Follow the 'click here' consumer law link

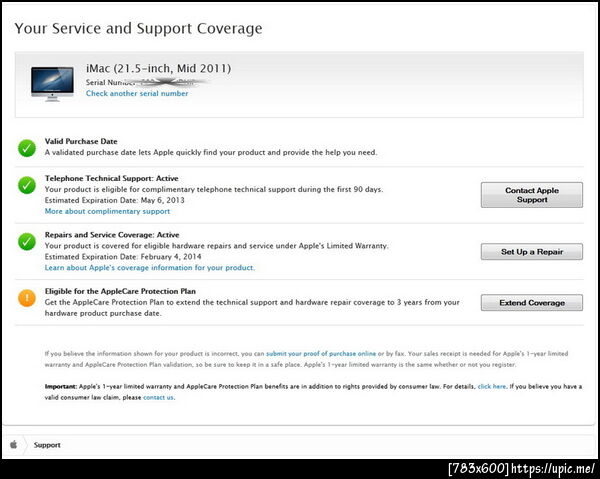pos(492,386)
